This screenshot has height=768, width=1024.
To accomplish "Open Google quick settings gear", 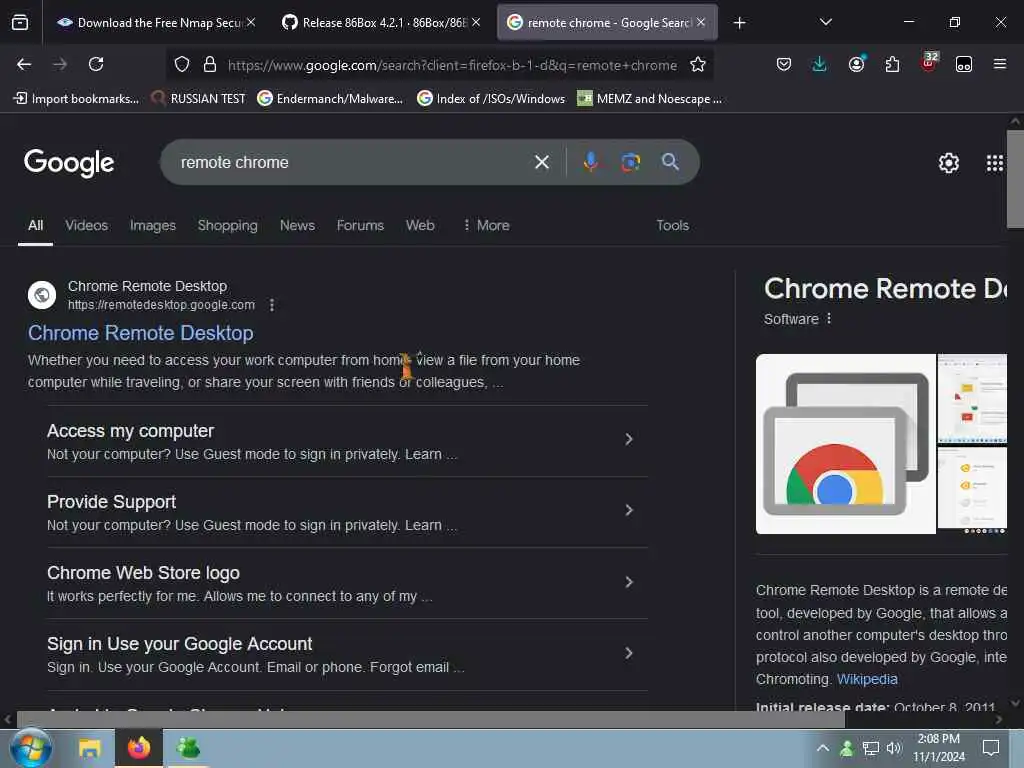I will 948,163.
